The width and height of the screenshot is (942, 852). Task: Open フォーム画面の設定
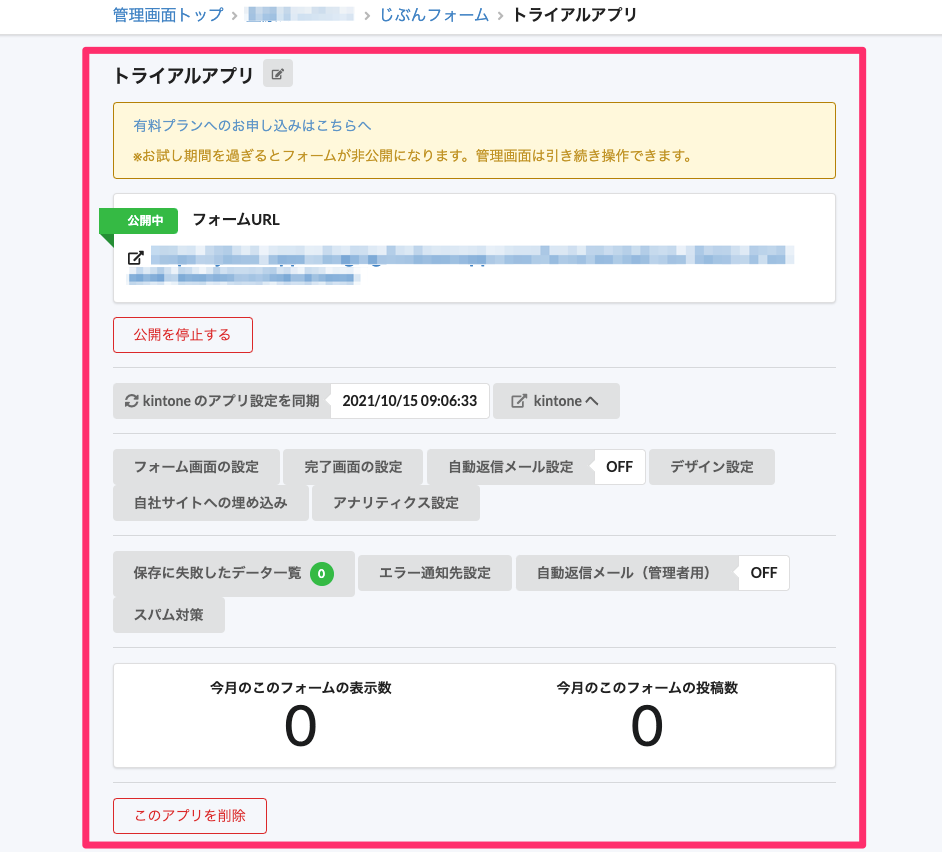click(196, 467)
